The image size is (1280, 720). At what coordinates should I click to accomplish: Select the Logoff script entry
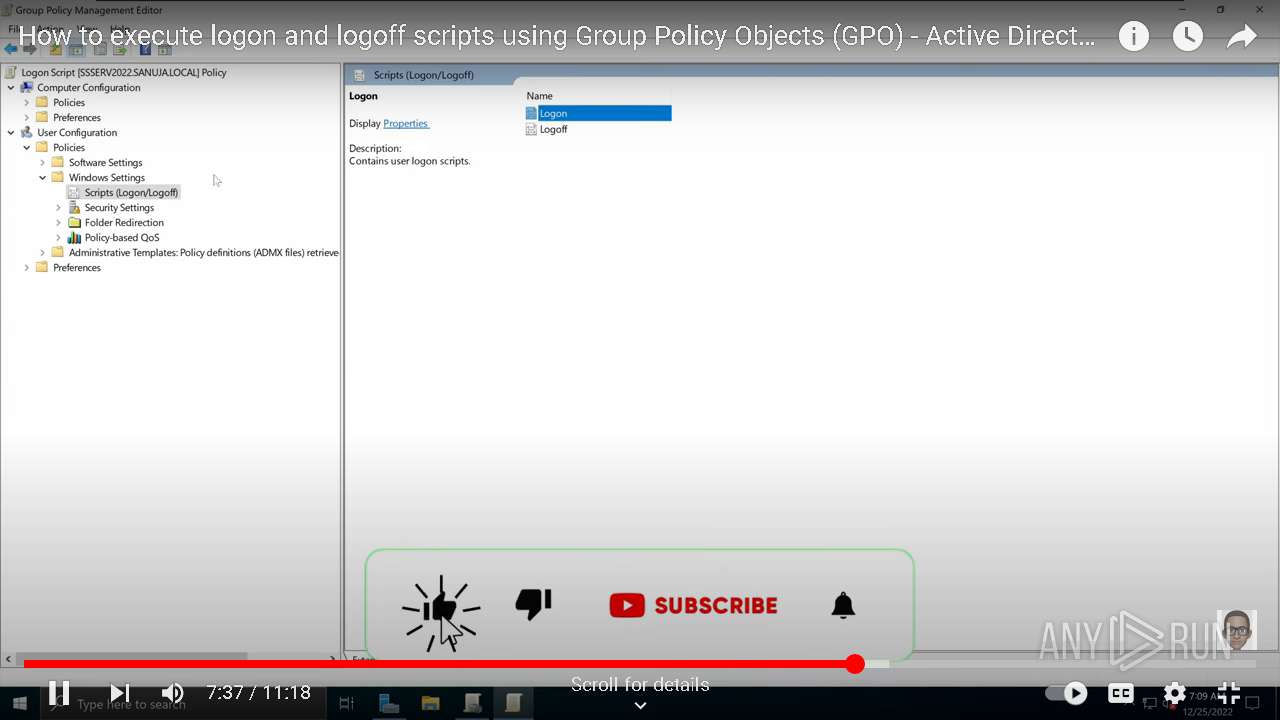pos(553,129)
